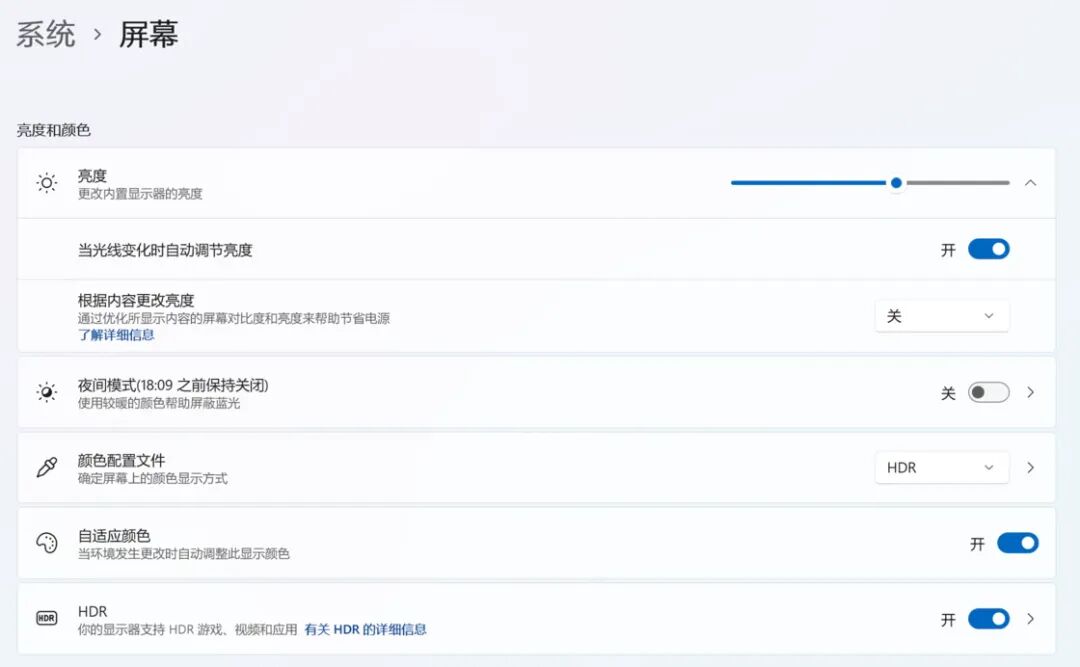Open 有关 HDR 的详细信息 link
Screen dimensions: 1080x667
pos(365,629)
